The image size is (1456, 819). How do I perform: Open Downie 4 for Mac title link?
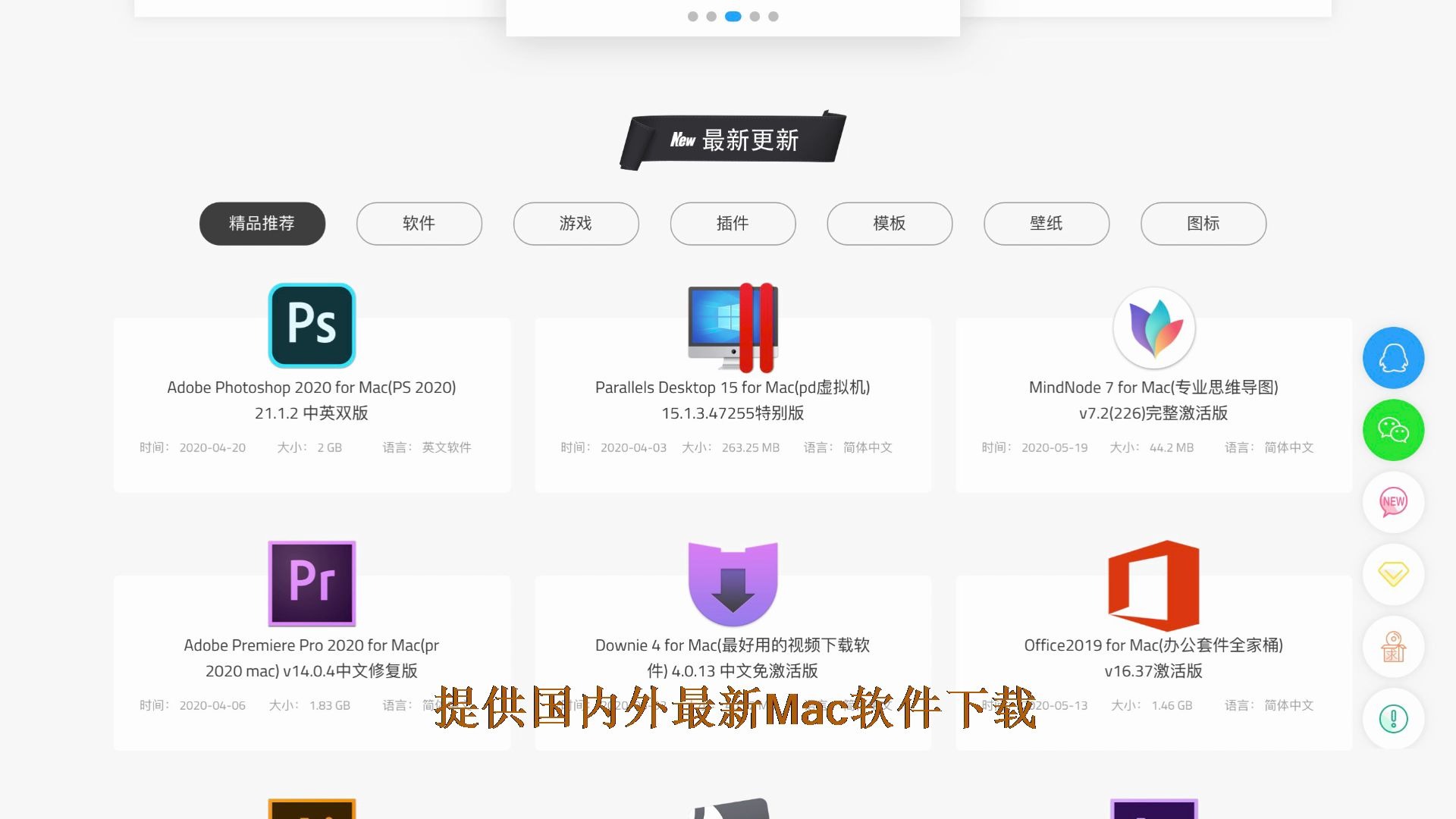pyautogui.click(x=733, y=657)
